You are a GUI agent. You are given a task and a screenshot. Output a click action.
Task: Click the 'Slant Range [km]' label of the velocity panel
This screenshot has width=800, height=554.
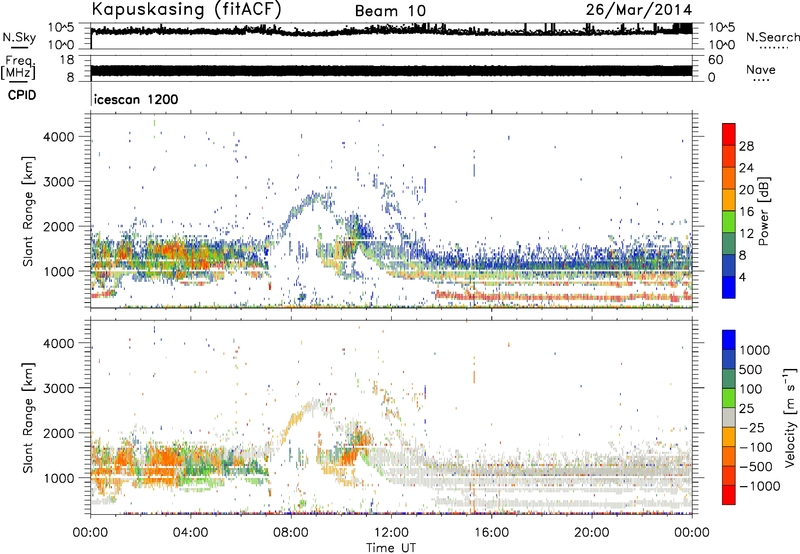point(28,417)
